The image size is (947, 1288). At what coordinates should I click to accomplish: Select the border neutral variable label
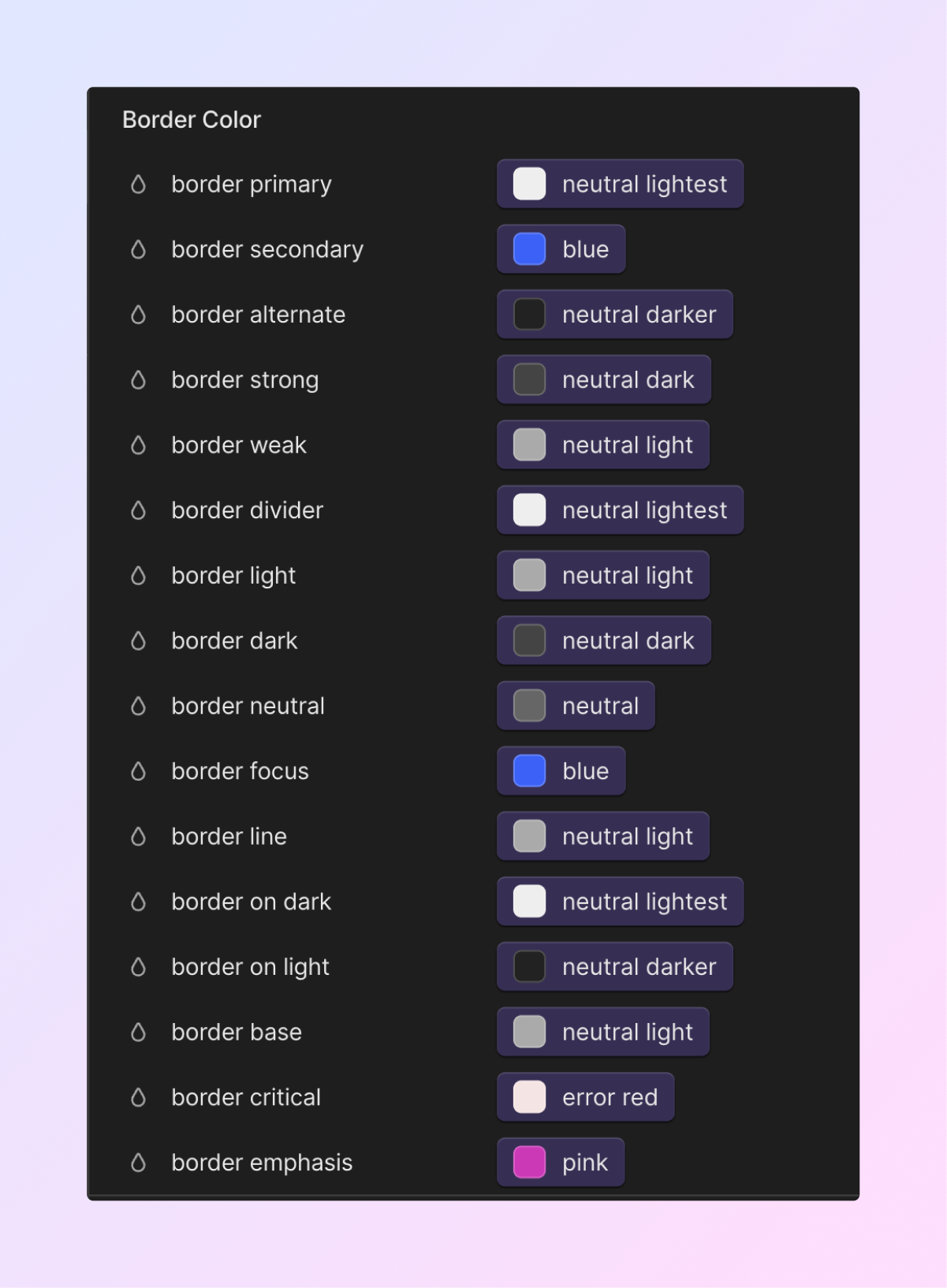248,706
